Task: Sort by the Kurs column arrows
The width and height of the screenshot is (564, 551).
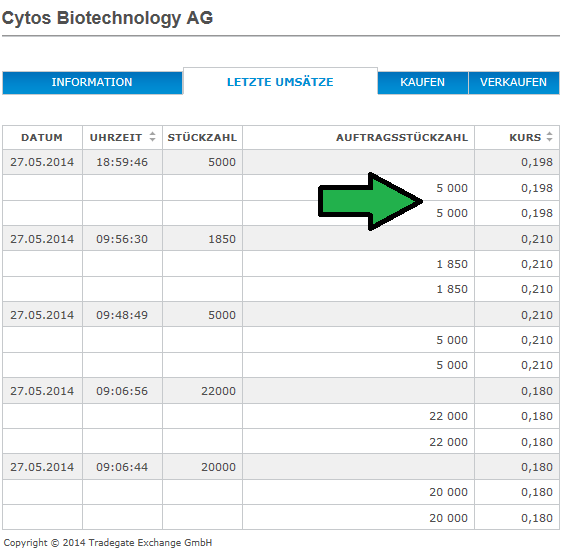Action: coord(549,137)
